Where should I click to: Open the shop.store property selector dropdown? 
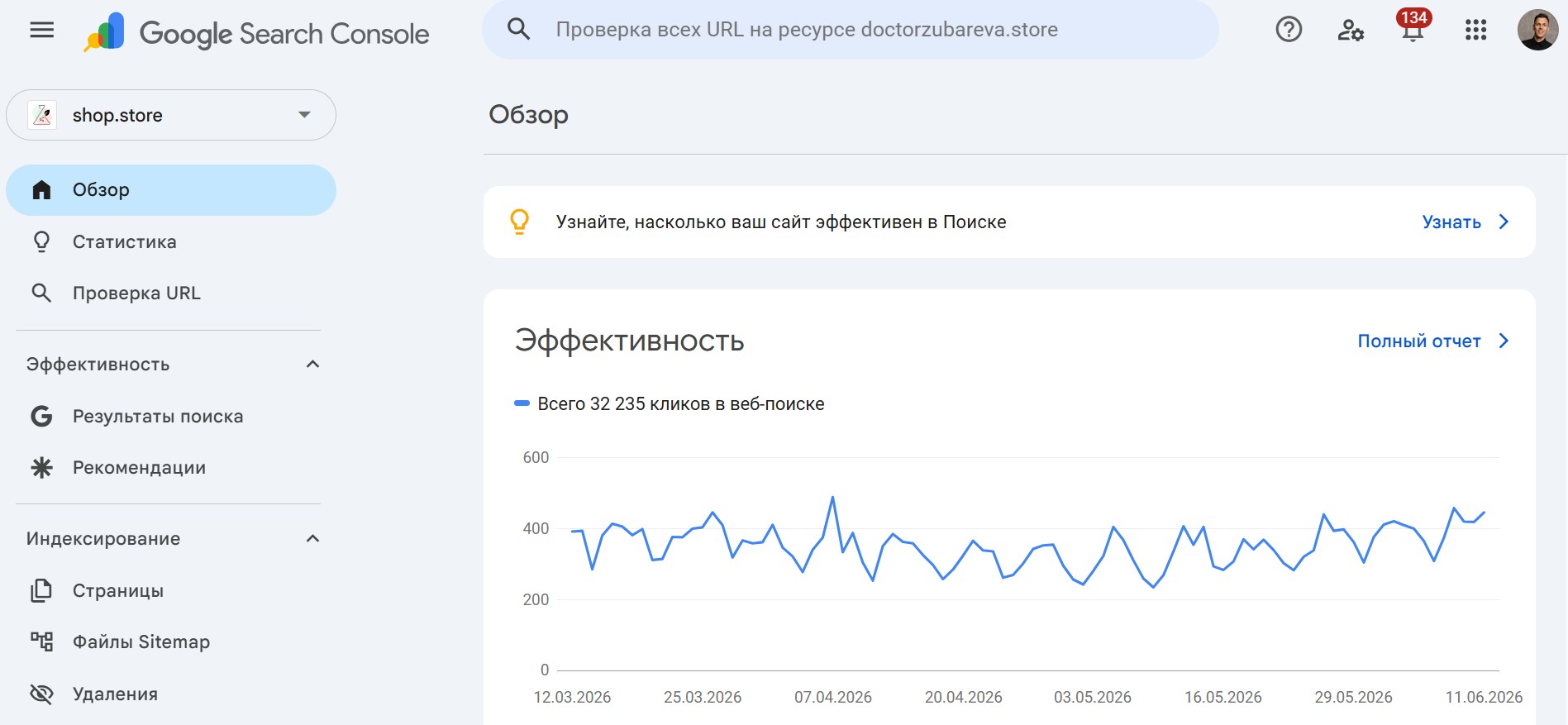point(171,115)
